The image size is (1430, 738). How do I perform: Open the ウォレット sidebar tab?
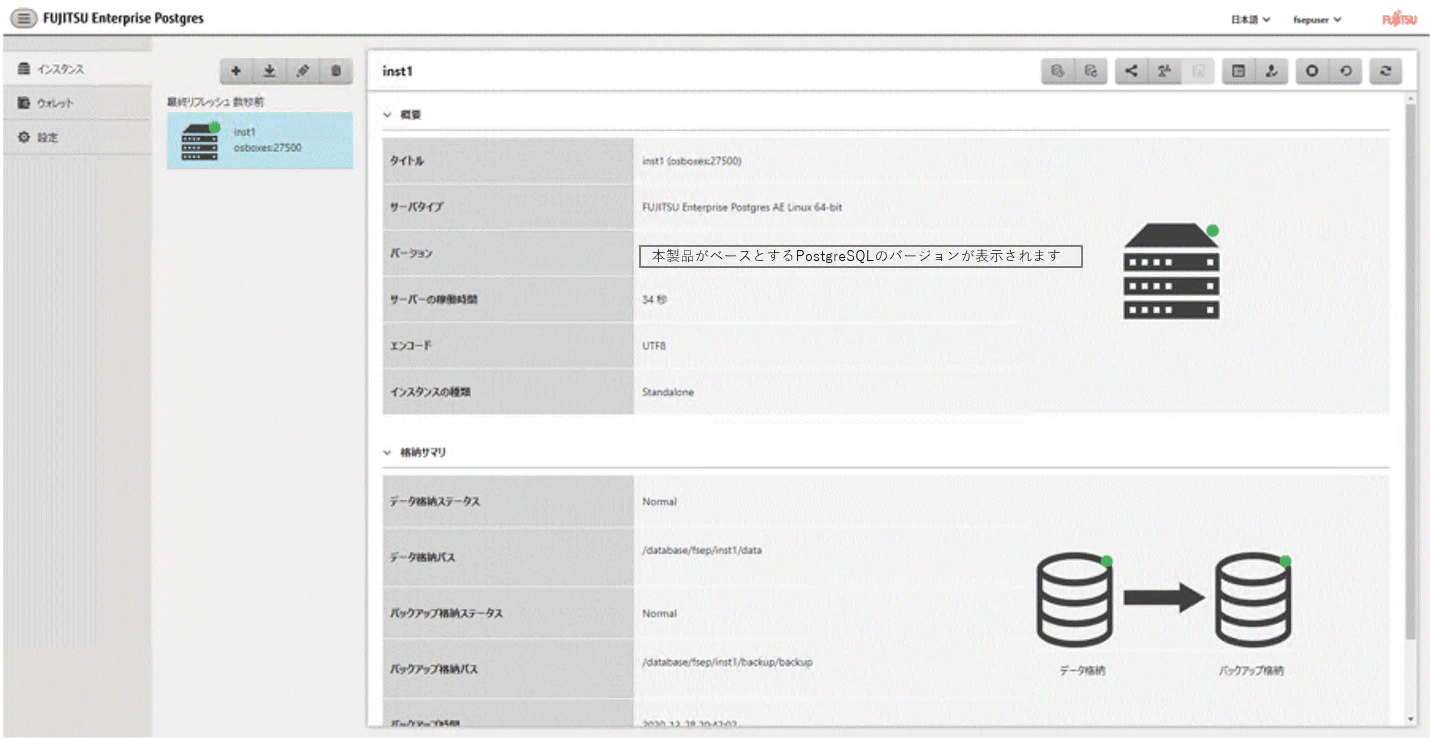(x=77, y=103)
